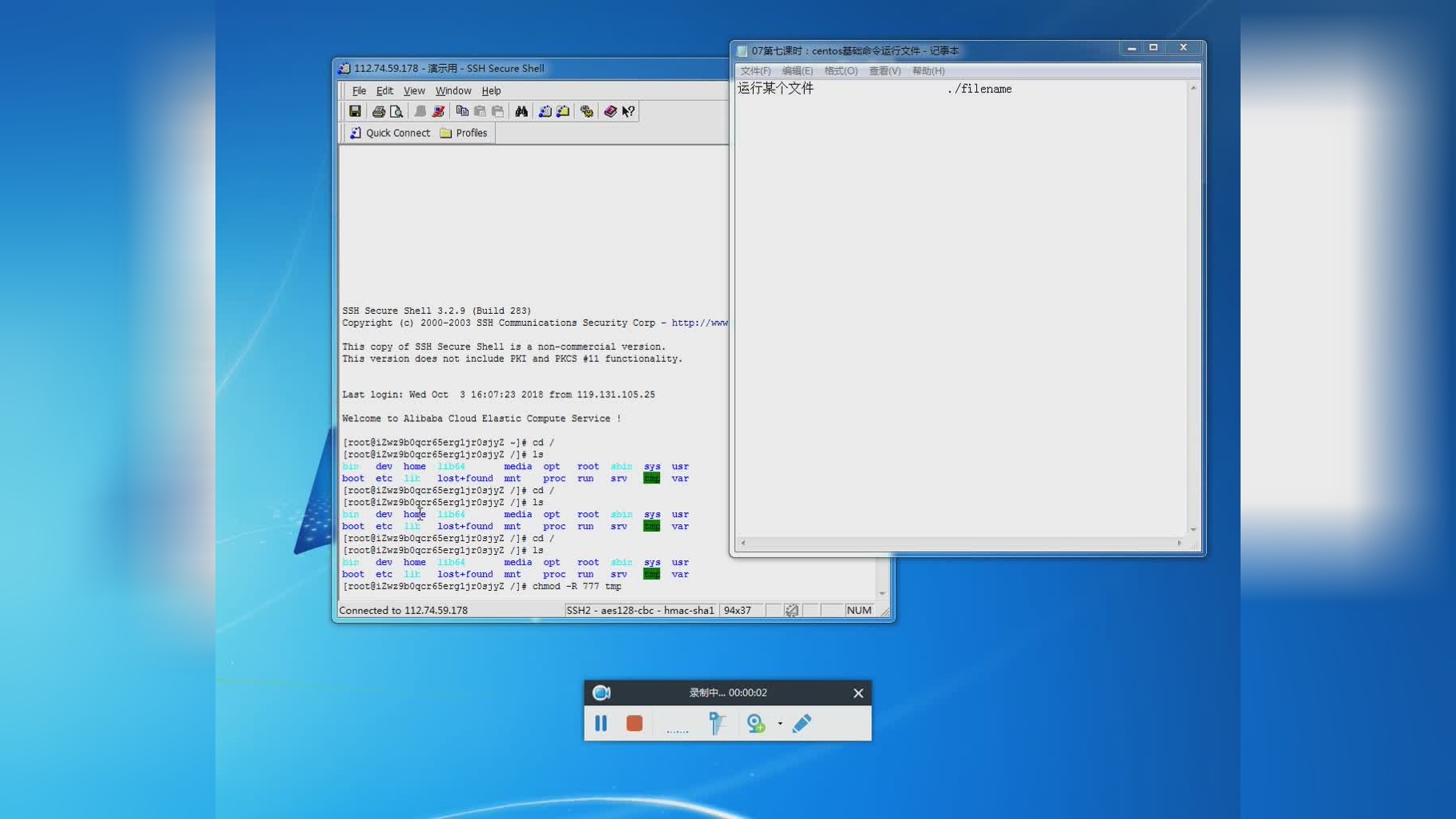
Task: Click the binoculars Find icon
Action: tap(521, 111)
